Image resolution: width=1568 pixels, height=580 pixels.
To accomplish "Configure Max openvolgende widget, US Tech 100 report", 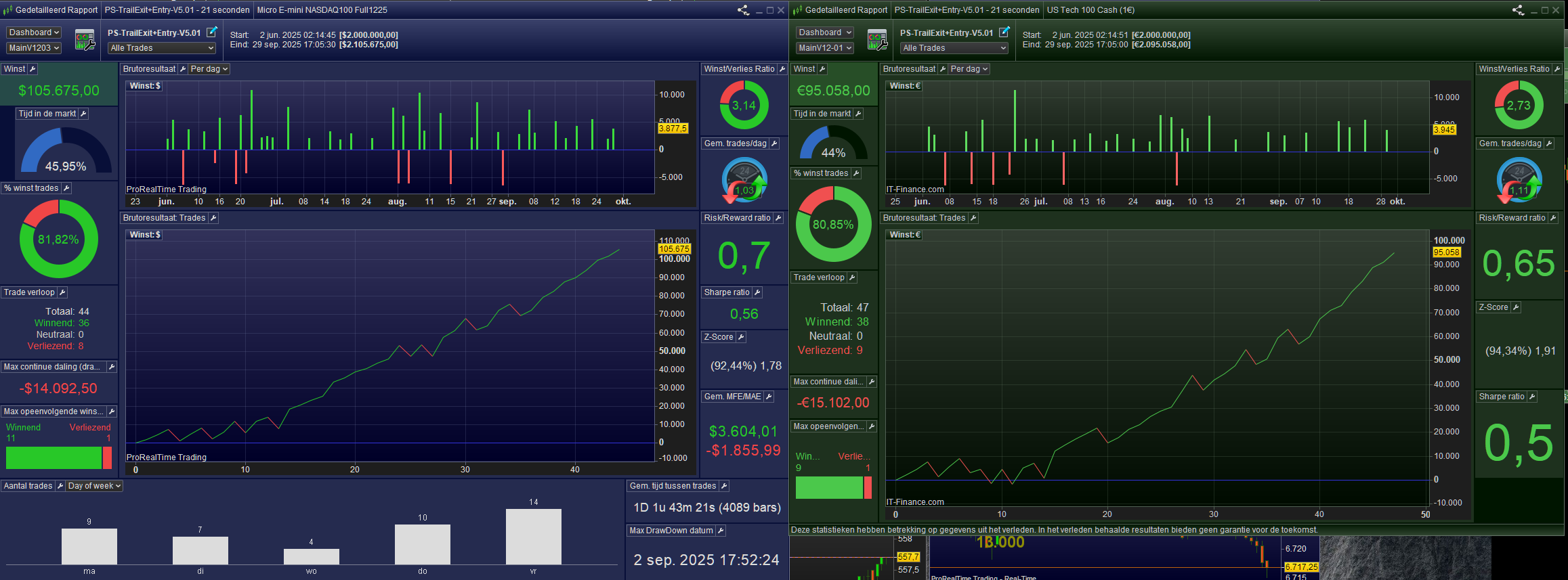I will (x=872, y=426).
